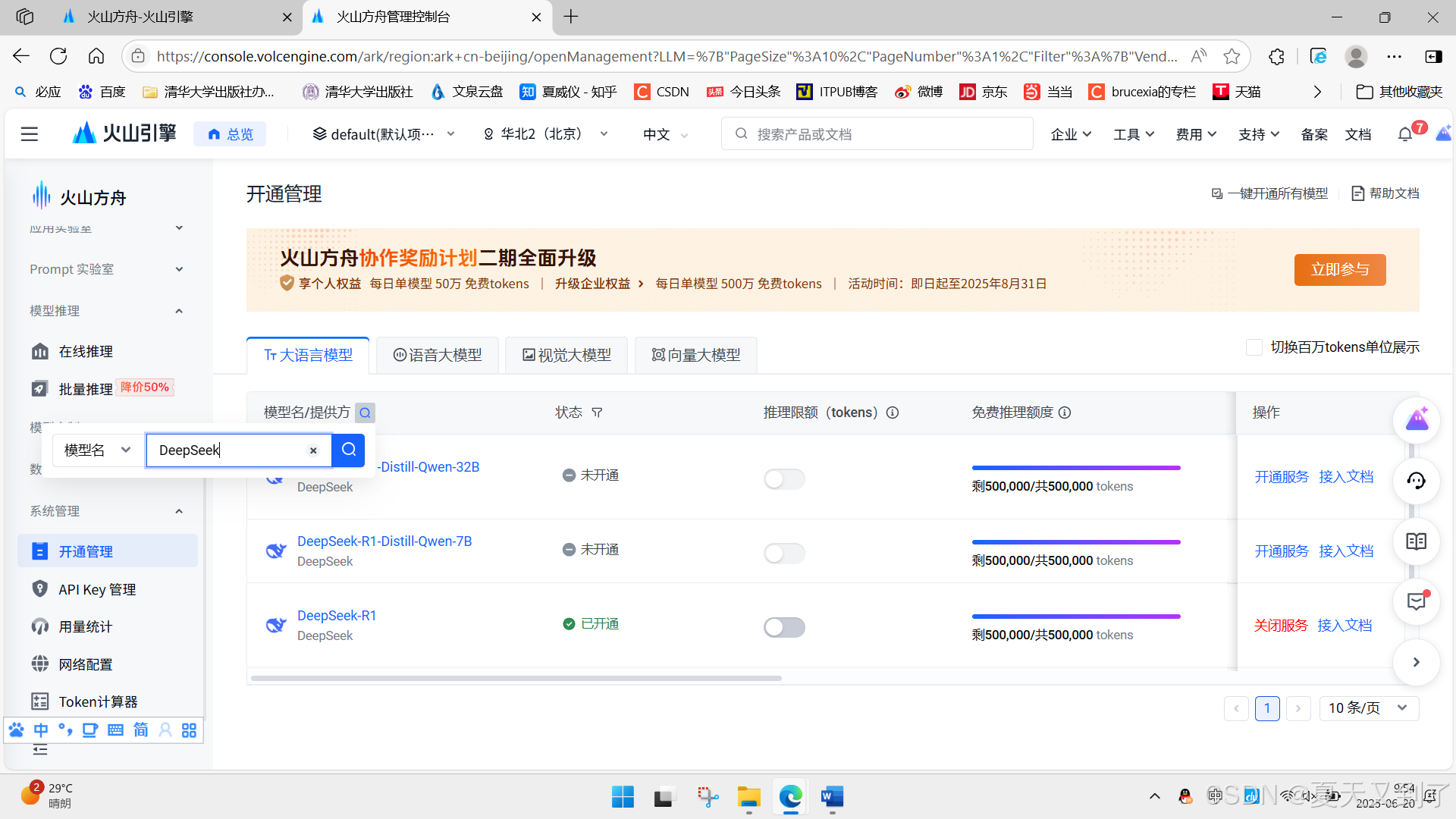The width and height of the screenshot is (1456, 819).
Task: Click the 立即参与 banner button
Action: click(1339, 270)
